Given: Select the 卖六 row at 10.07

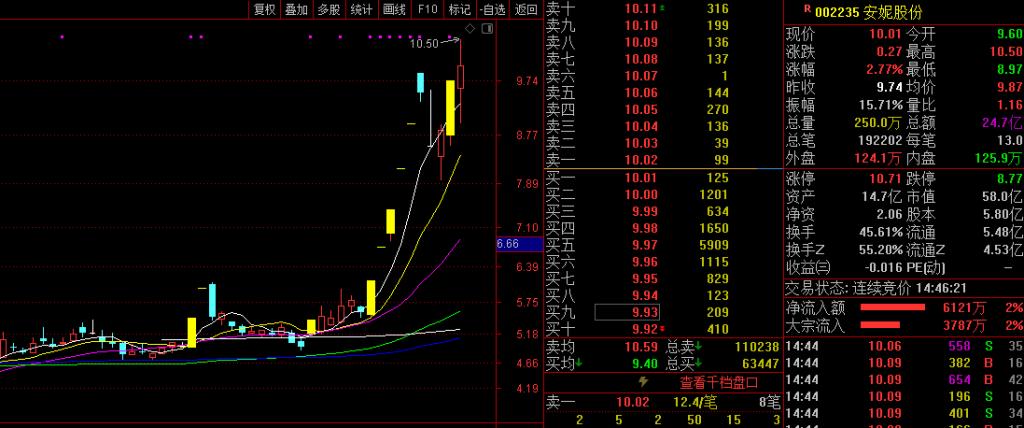Looking at the screenshot, I should [663, 76].
